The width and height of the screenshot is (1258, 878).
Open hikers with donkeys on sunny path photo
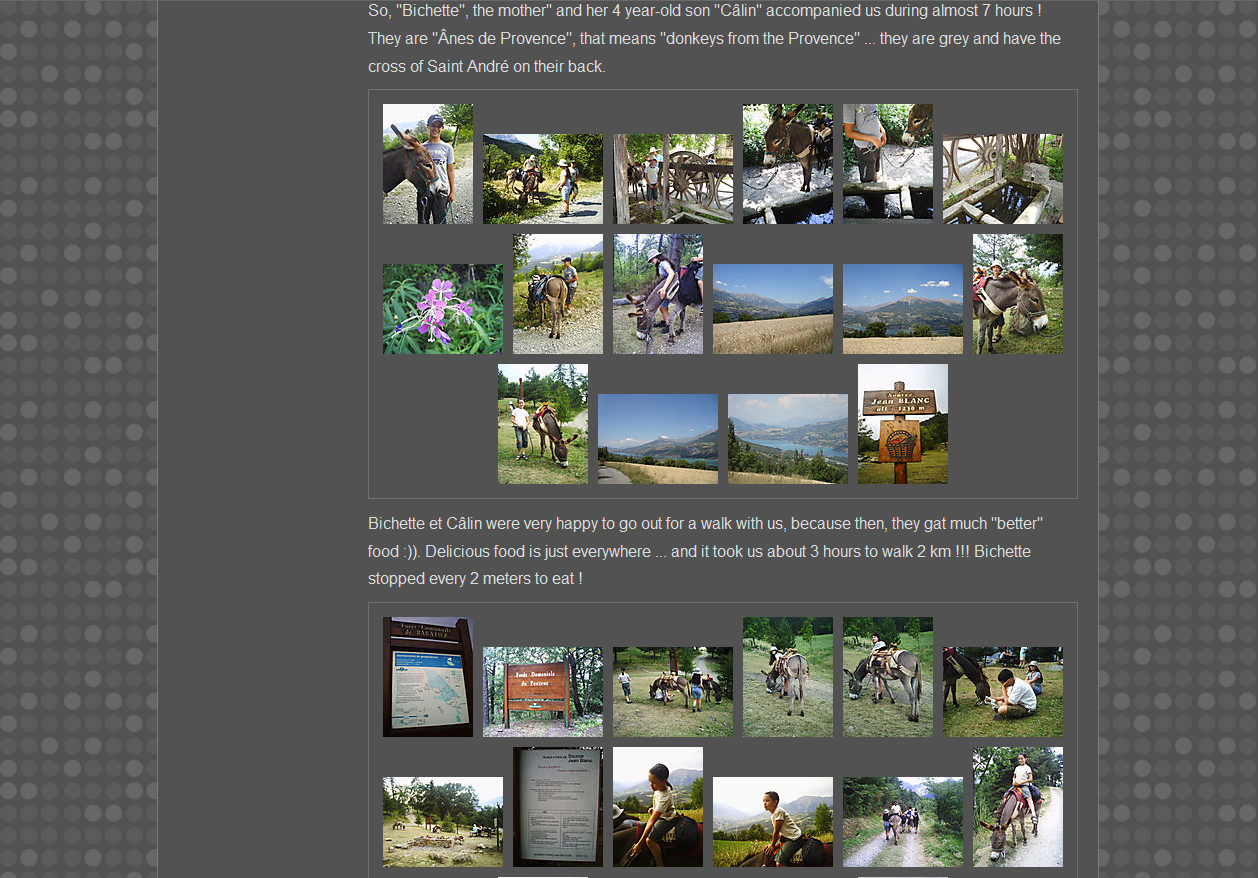point(542,179)
